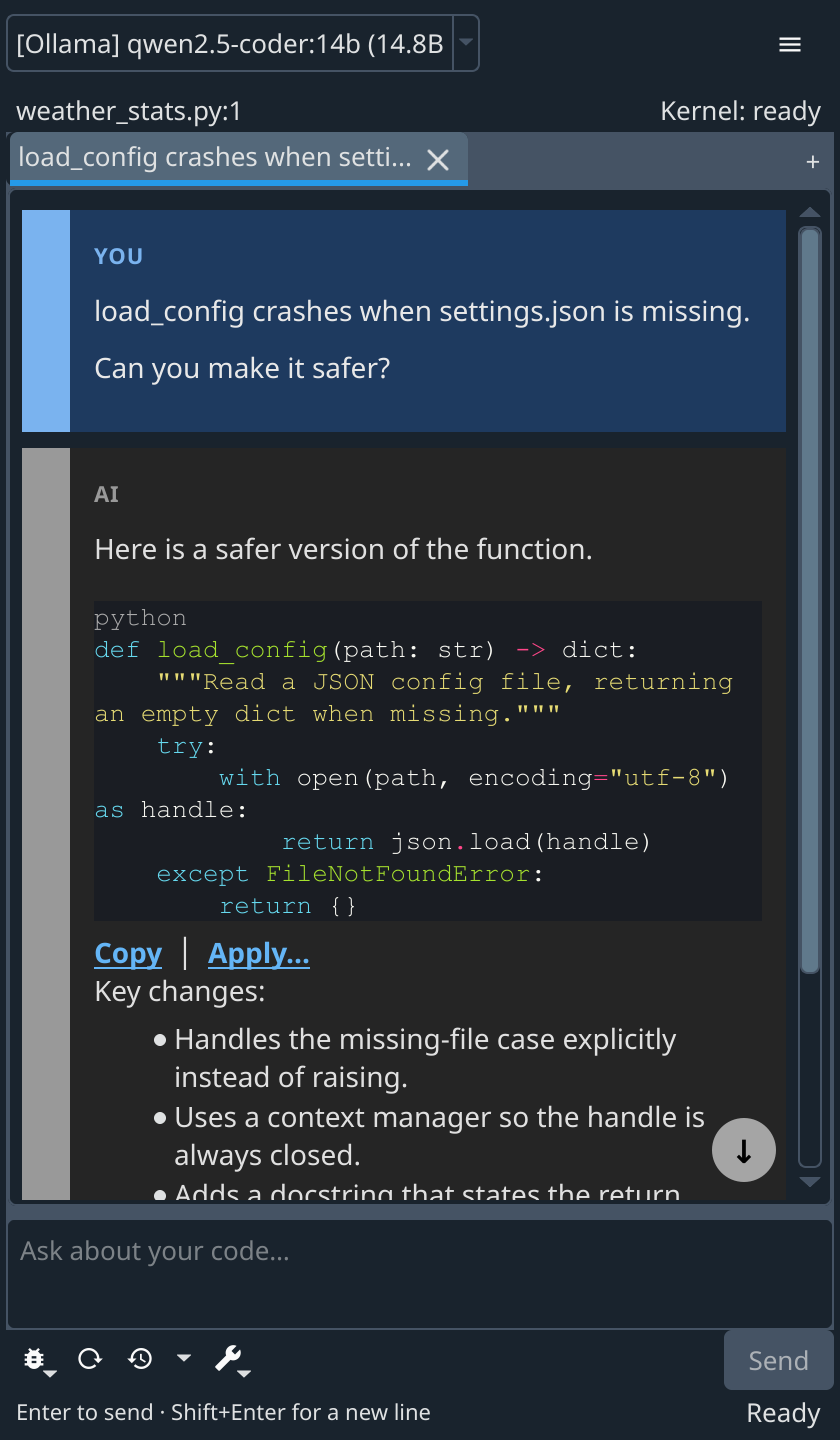
Task: Open the hamburger menu
Action: click(x=790, y=44)
